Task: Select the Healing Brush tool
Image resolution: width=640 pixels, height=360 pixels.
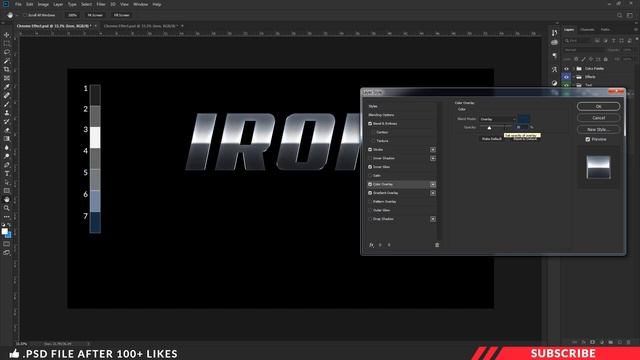Action: [7, 96]
